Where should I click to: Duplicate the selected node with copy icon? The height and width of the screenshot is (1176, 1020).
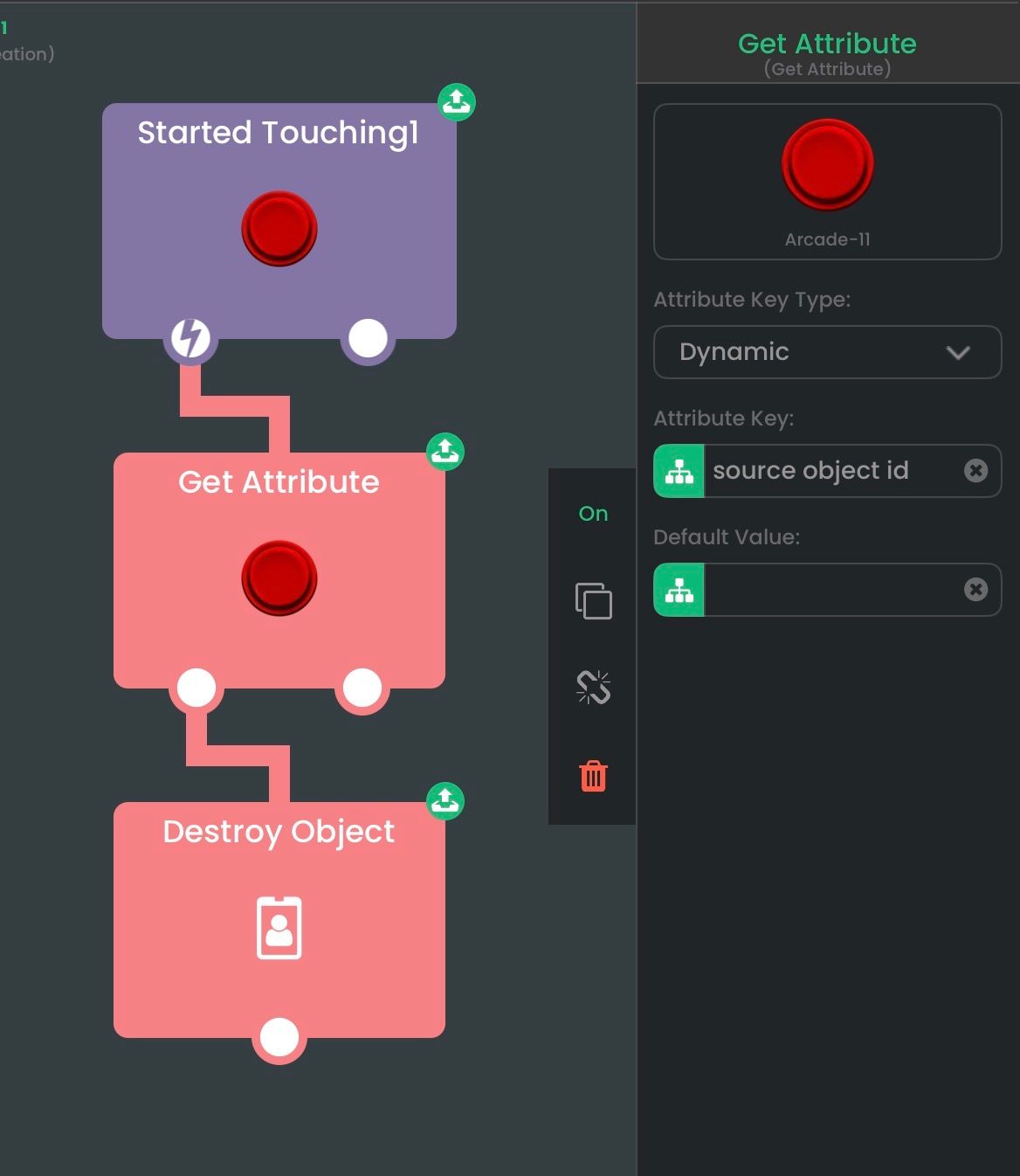(593, 601)
